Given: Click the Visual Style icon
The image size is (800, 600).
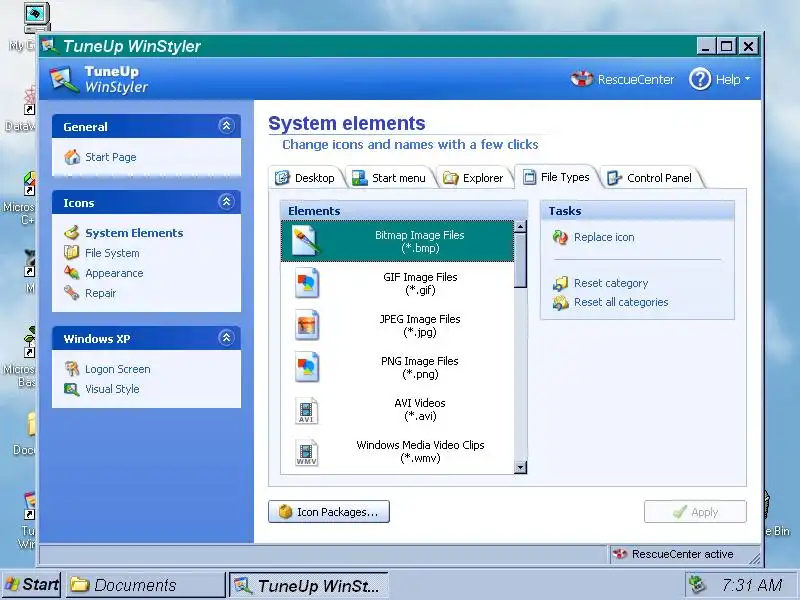Looking at the screenshot, I should [x=71, y=389].
